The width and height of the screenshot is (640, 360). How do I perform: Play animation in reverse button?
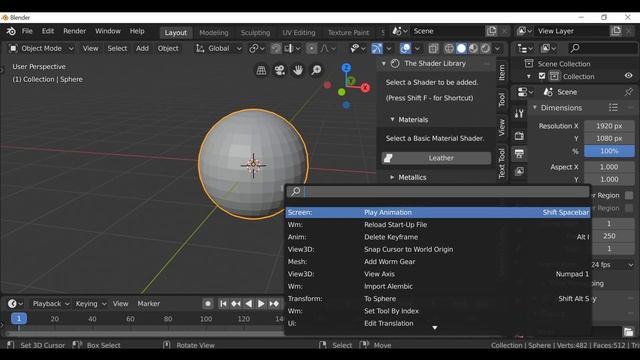(x=249, y=304)
